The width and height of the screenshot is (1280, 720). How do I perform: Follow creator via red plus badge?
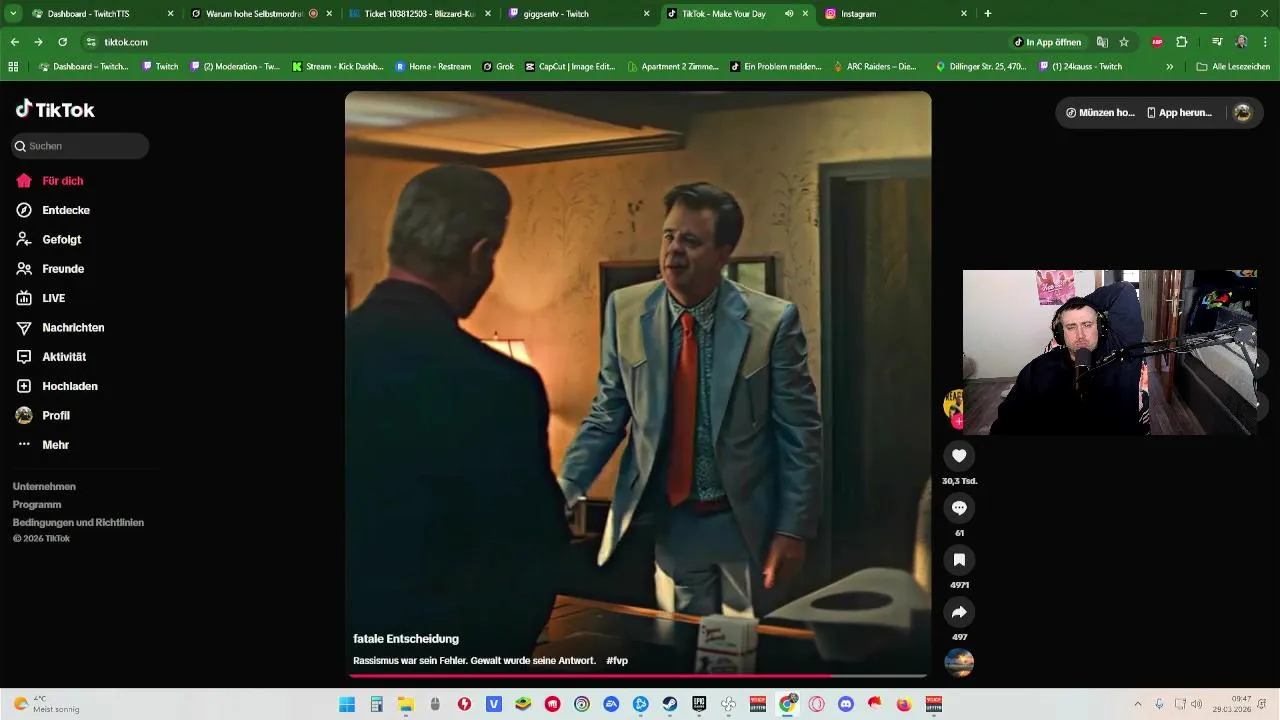(x=958, y=422)
